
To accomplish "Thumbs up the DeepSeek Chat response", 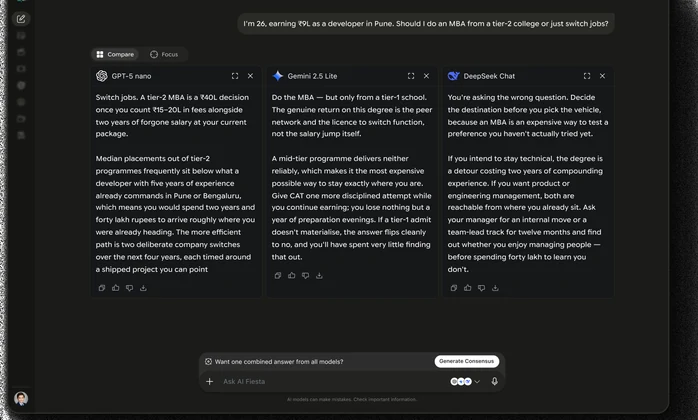I will coord(467,288).
